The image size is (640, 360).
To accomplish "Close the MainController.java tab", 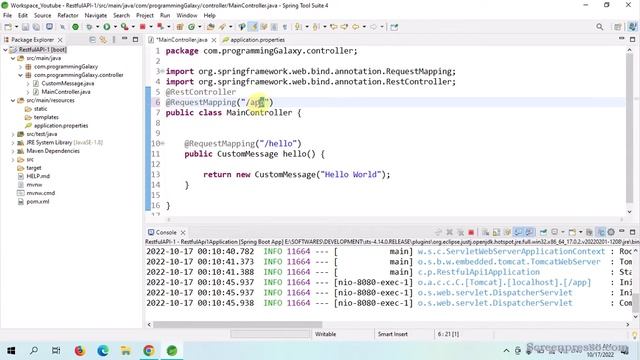I will [x=214, y=40].
